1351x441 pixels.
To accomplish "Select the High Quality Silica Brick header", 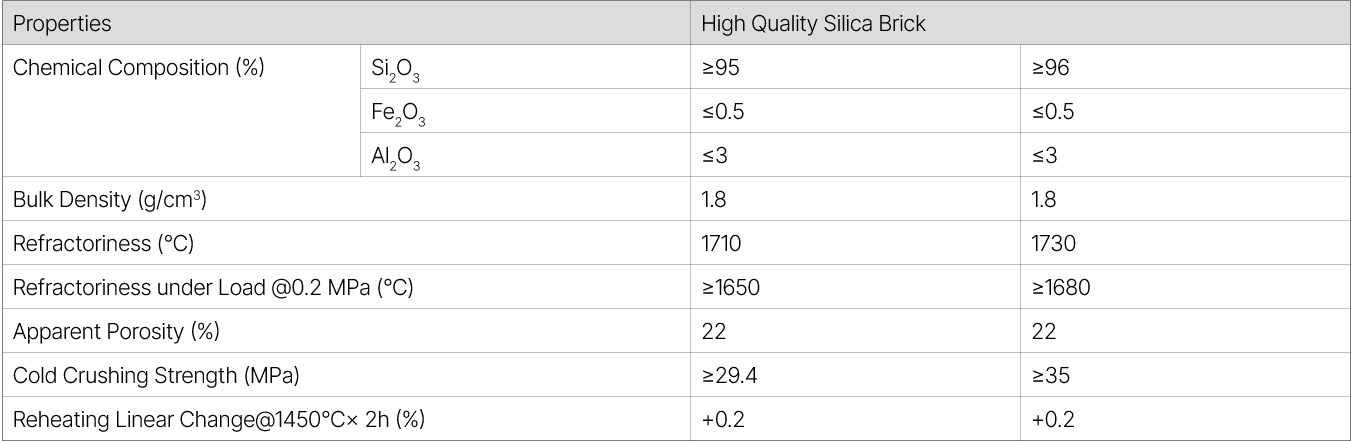I will [x=813, y=23].
